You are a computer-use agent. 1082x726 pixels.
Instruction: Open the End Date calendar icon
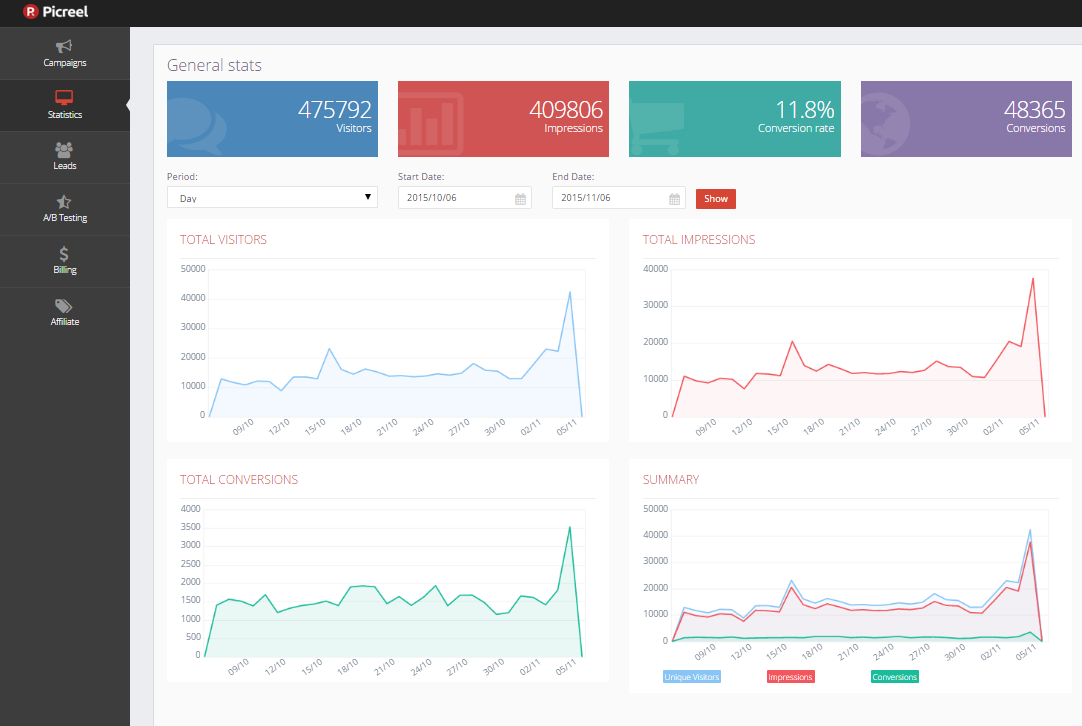pyautogui.click(x=674, y=199)
